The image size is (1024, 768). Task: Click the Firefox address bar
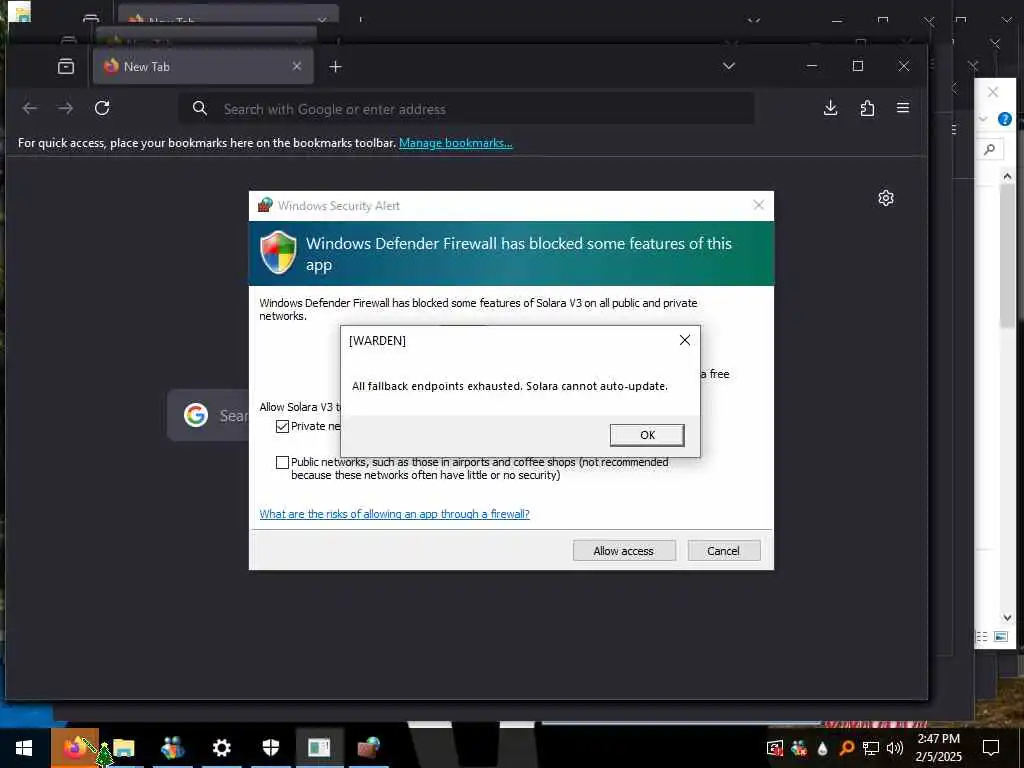point(466,109)
